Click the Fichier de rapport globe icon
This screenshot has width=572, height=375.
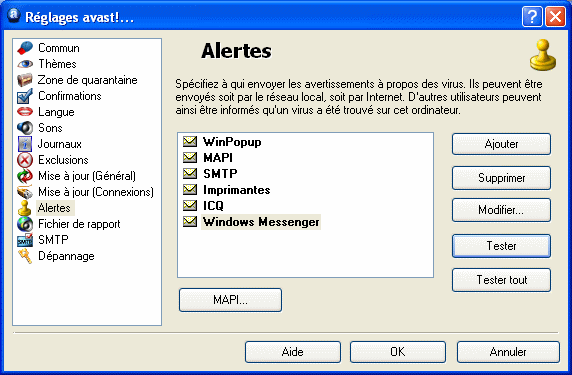[x=25, y=224]
